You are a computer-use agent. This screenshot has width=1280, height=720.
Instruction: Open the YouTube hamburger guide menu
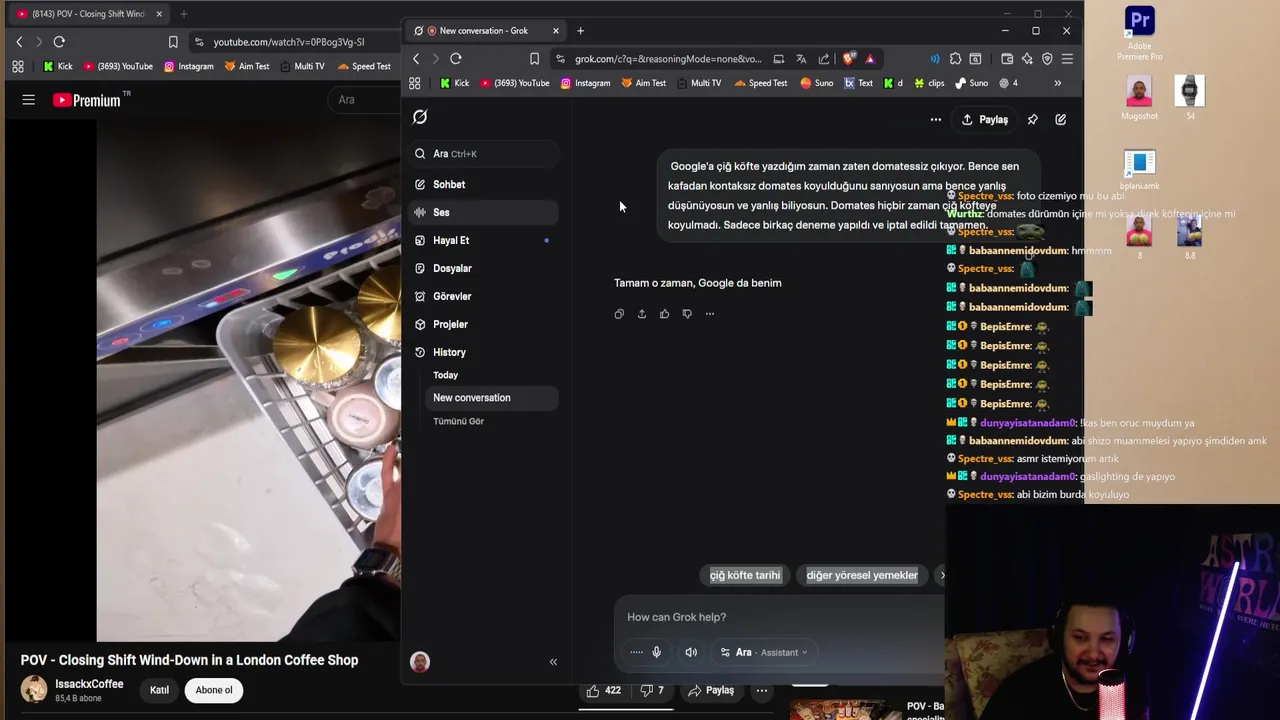(29, 100)
